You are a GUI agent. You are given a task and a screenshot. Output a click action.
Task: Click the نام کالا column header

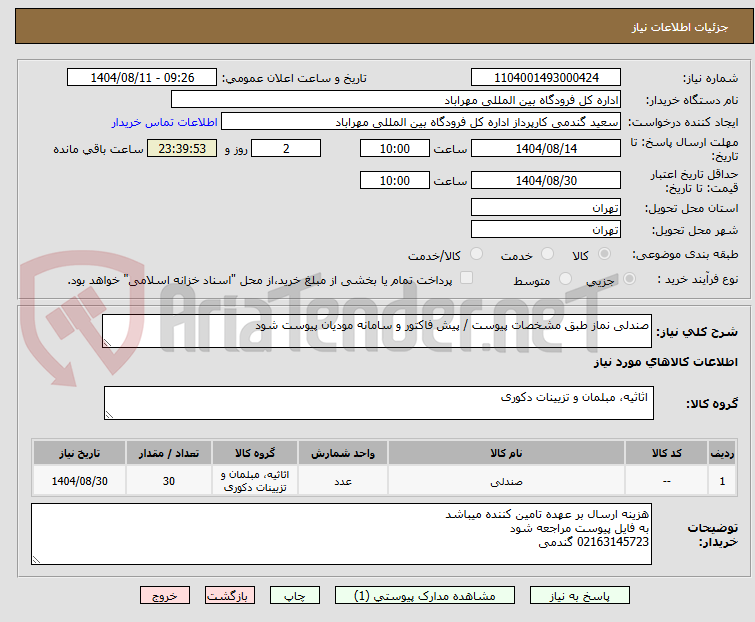click(507, 453)
